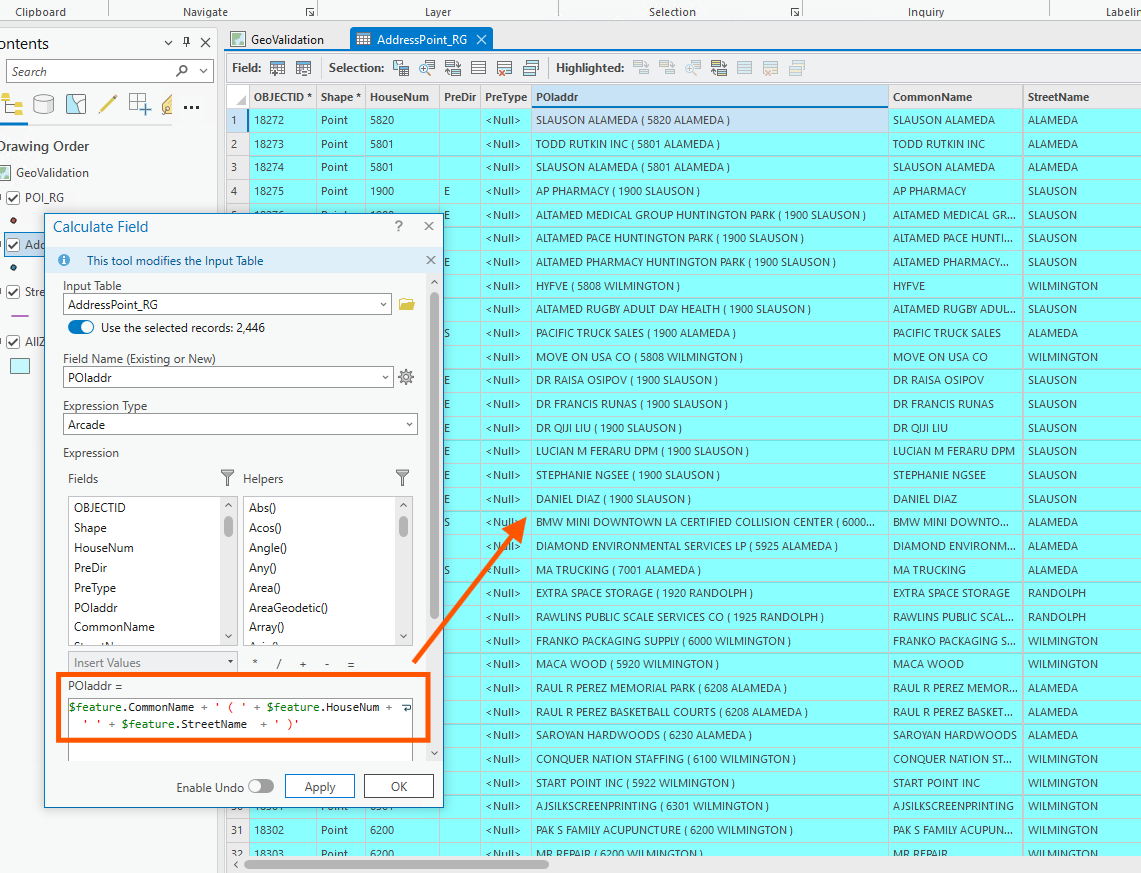1141x873 pixels.
Task: Select List By Labeling view
Action: click(167, 105)
